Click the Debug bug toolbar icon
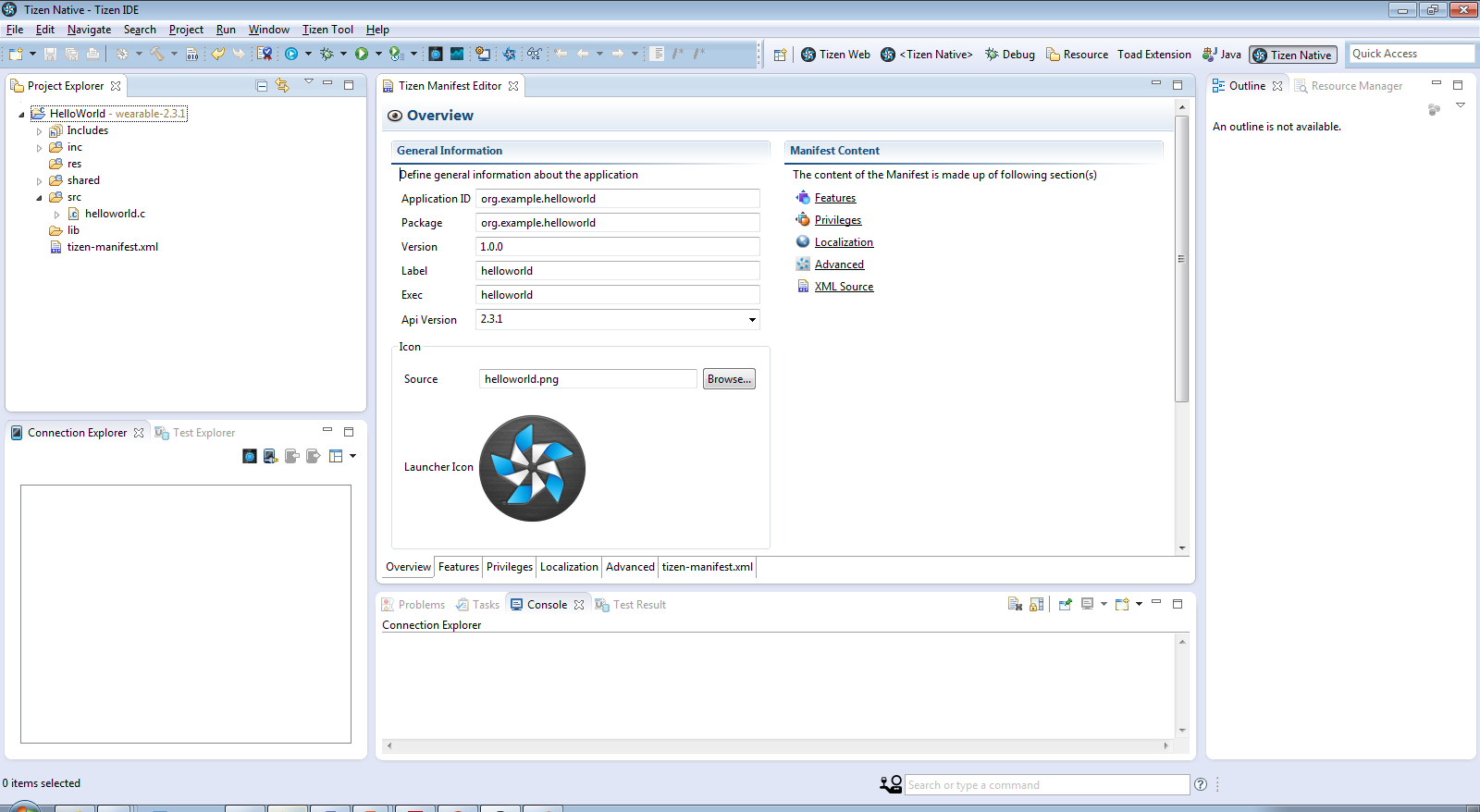The height and width of the screenshot is (812, 1480). pos(327,54)
